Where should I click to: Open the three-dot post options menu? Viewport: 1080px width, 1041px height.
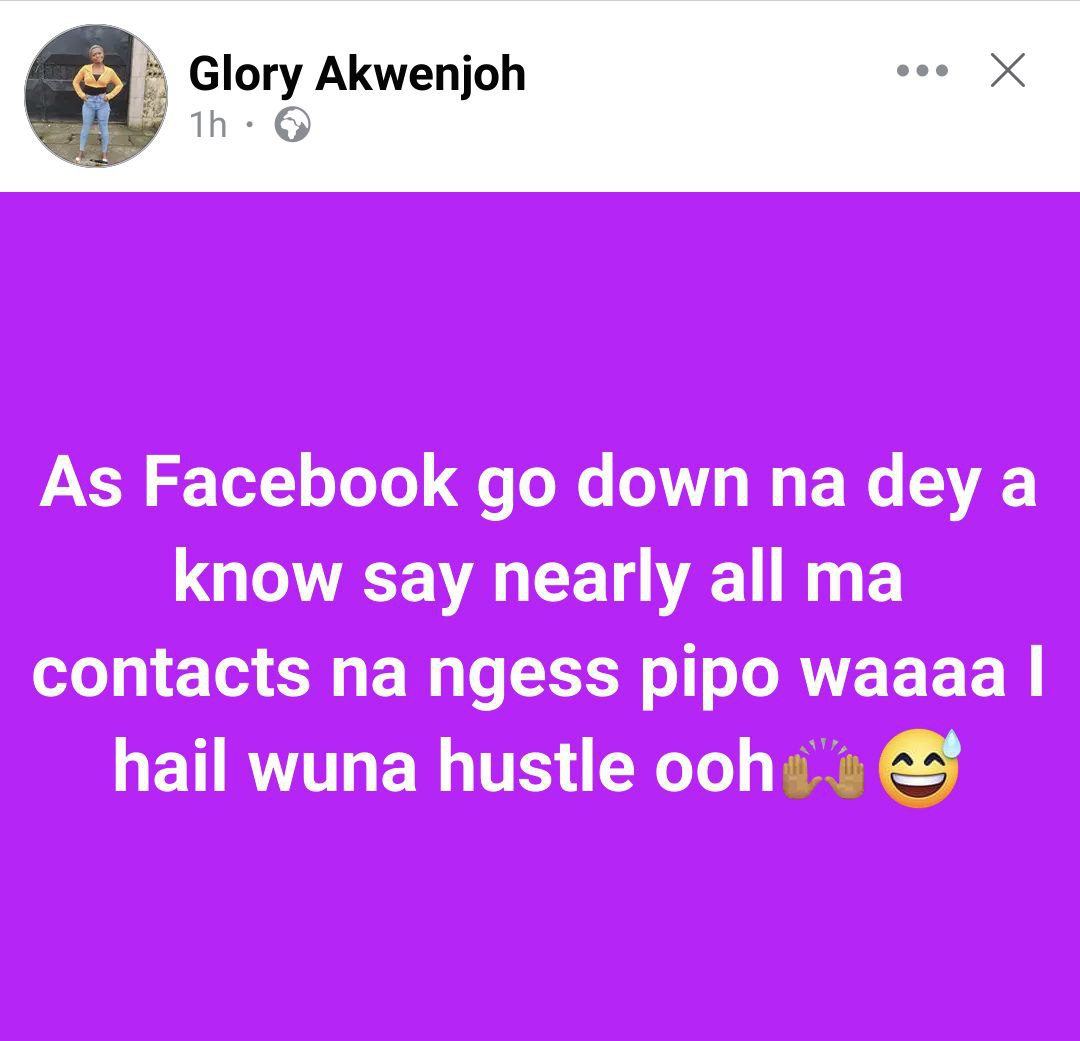point(922,70)
